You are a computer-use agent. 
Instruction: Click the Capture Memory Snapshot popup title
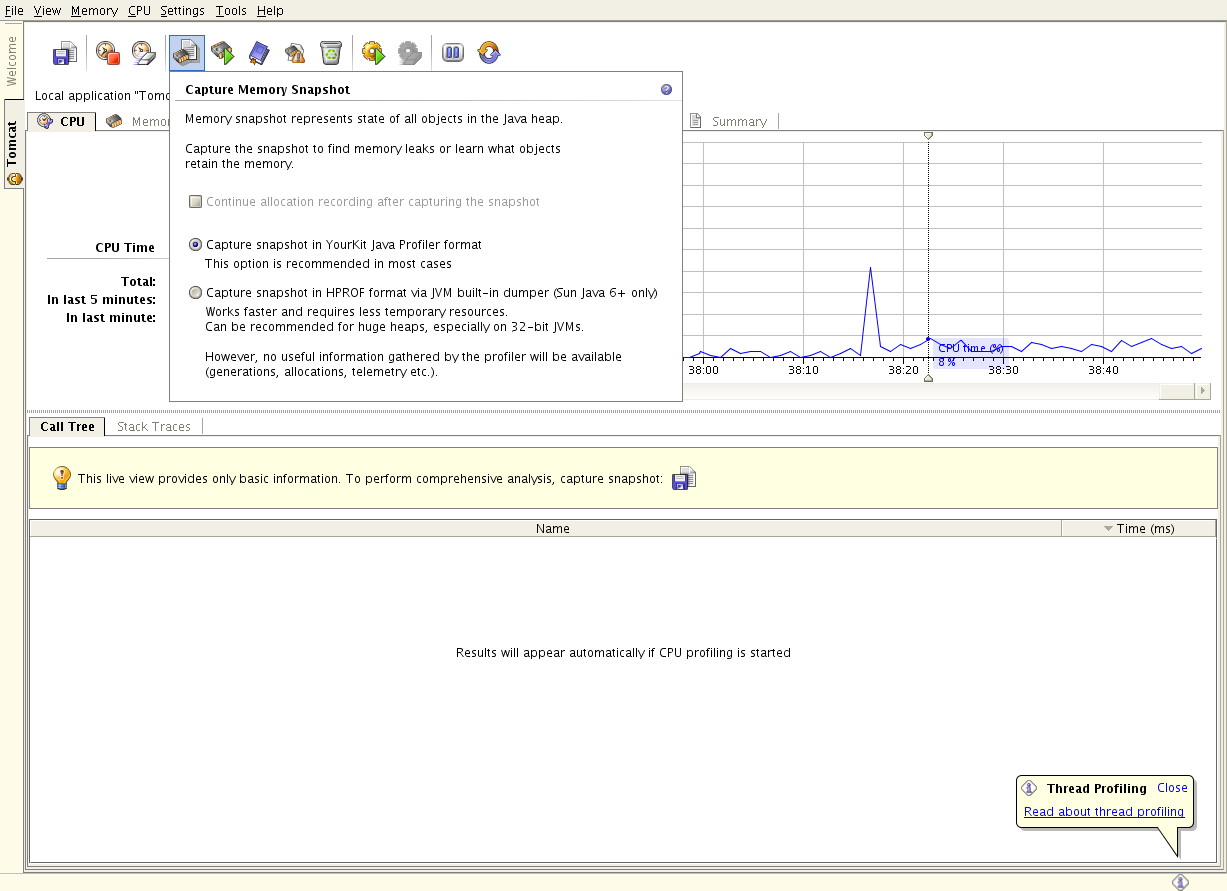click(x=268, y=90)
